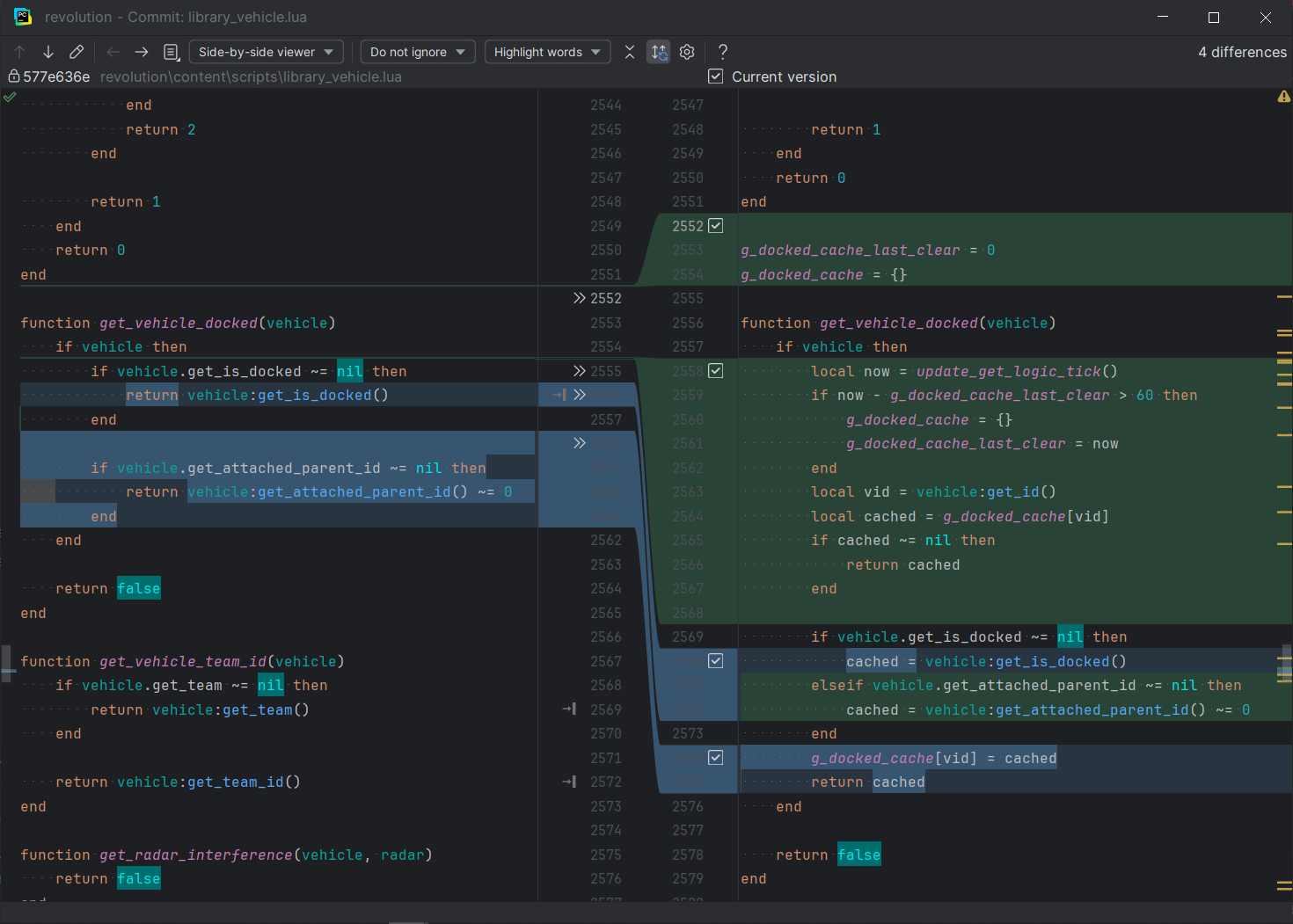This screenshot has width=1293, height=924.
Task: Click the help question mark icon
Action: [723, 52]
